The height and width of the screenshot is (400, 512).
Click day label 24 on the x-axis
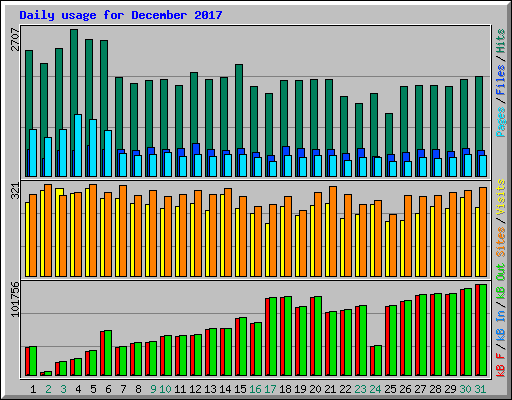375,389
